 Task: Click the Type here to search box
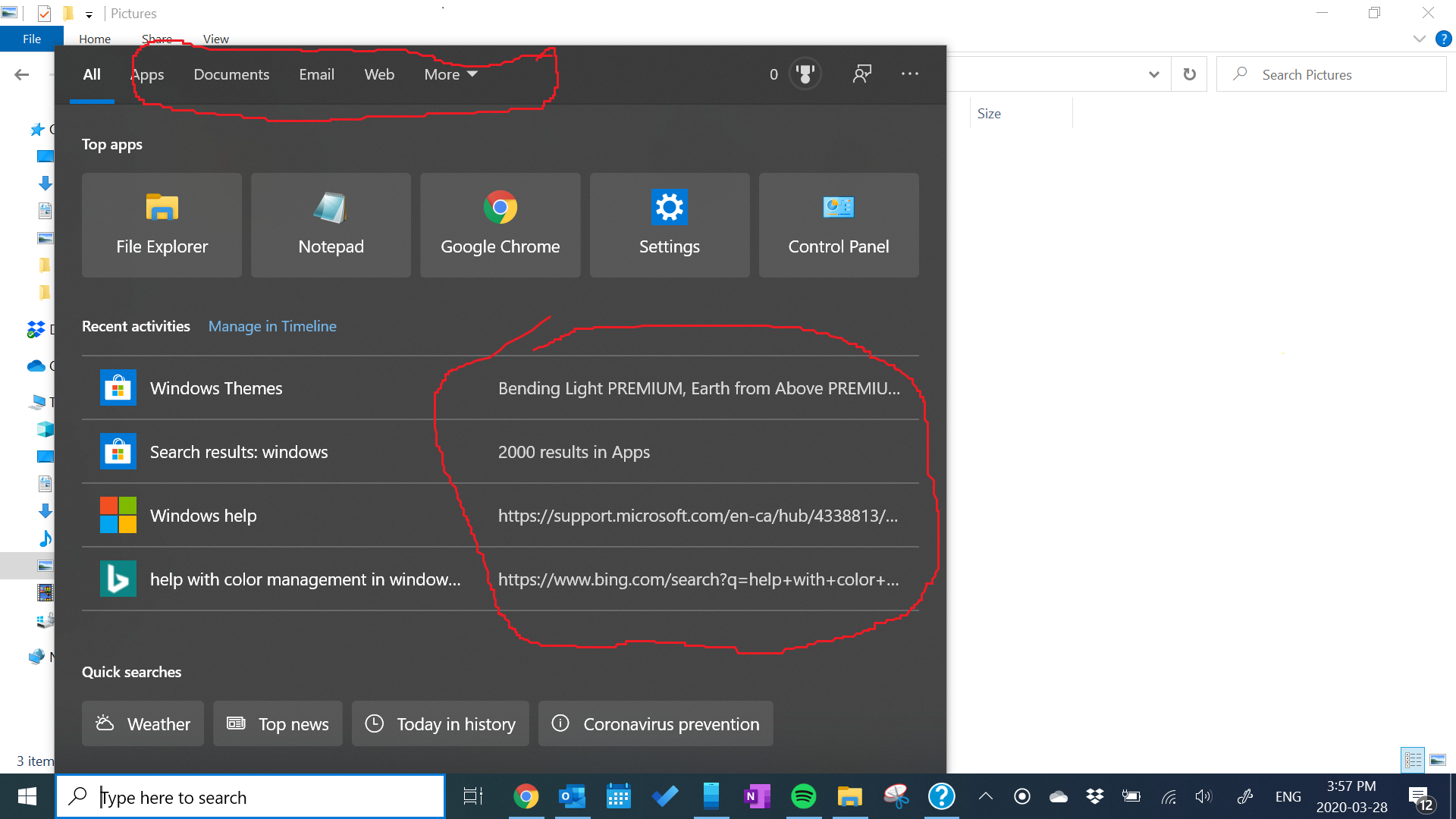[250, 796]
